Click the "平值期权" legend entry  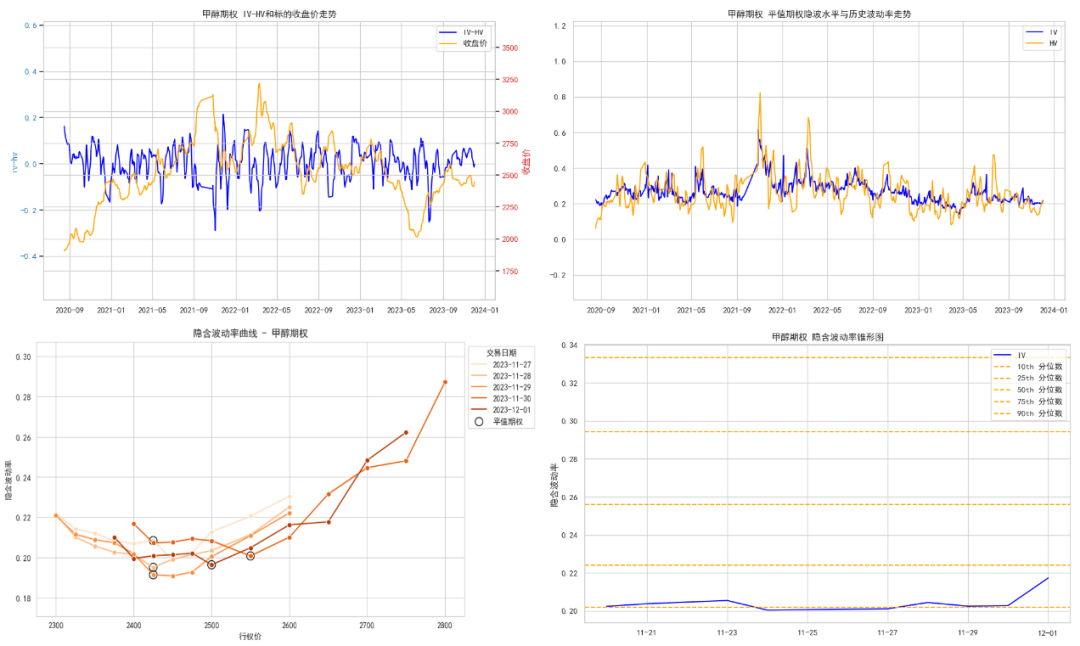click(499, 421)
